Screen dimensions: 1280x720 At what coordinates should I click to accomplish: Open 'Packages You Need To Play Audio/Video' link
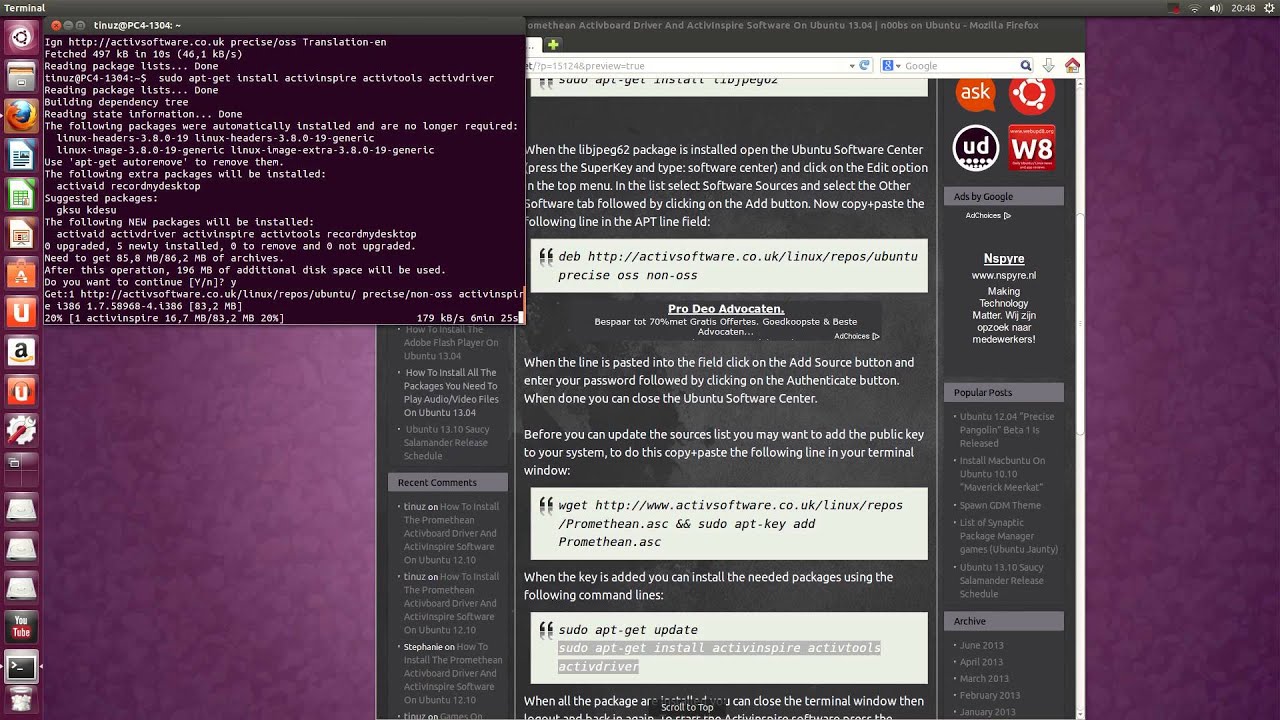(x=451, y=392)
